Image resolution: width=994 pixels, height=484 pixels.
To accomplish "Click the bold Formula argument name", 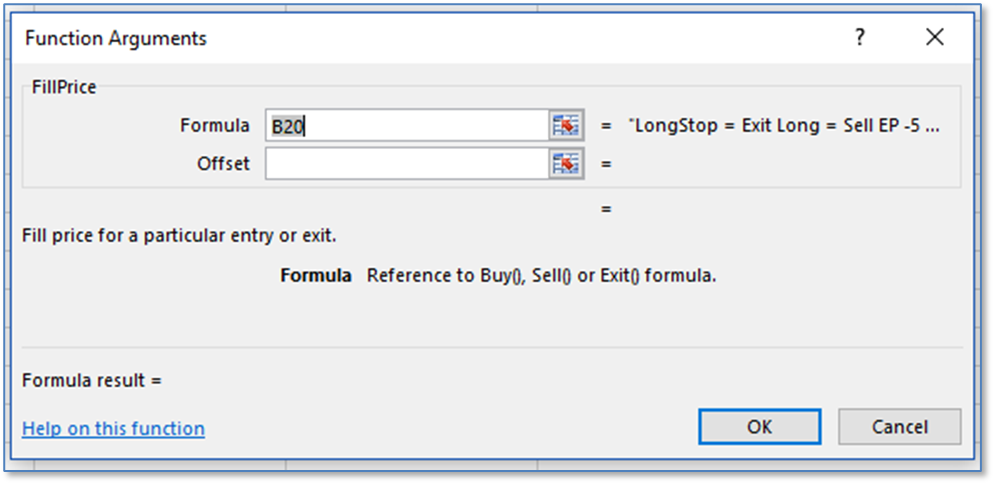I will (x=316, y=275).
